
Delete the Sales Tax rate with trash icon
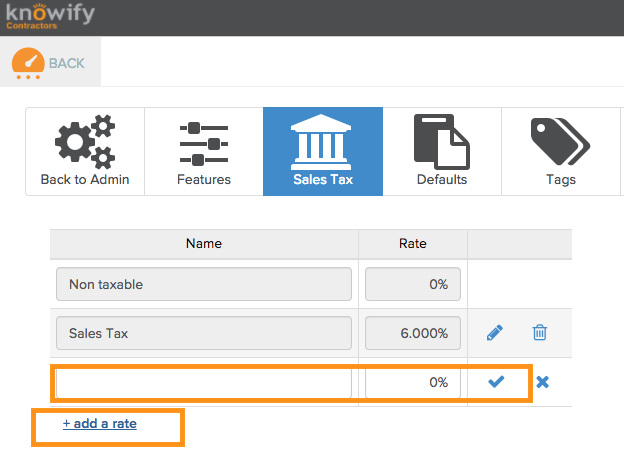pos(539,333)
